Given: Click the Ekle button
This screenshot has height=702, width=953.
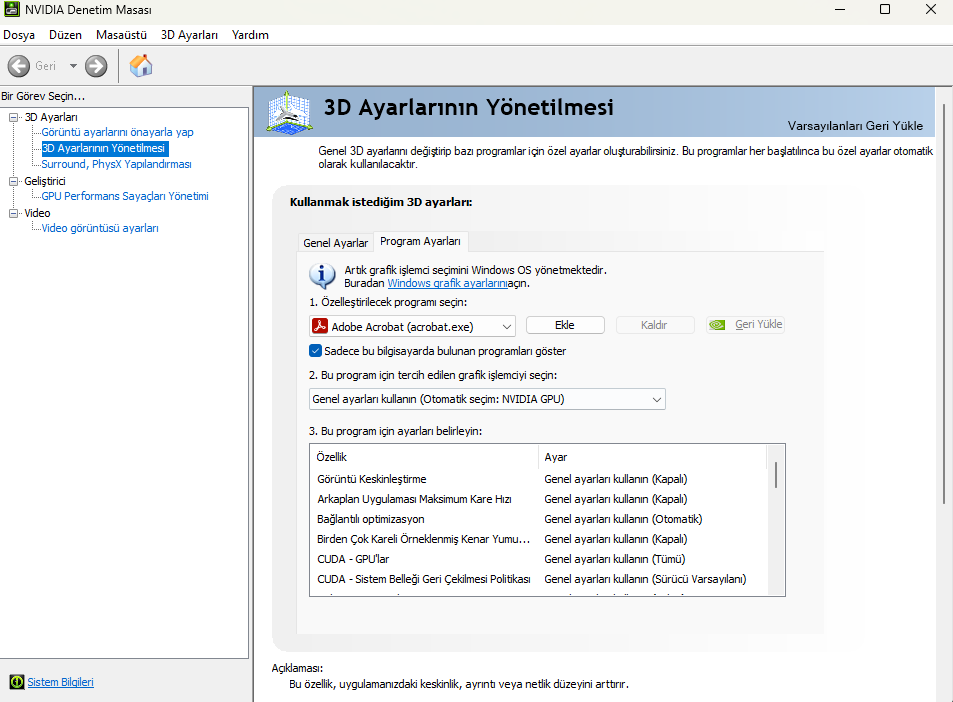Looking at the screenshot, I should point(565,325).
